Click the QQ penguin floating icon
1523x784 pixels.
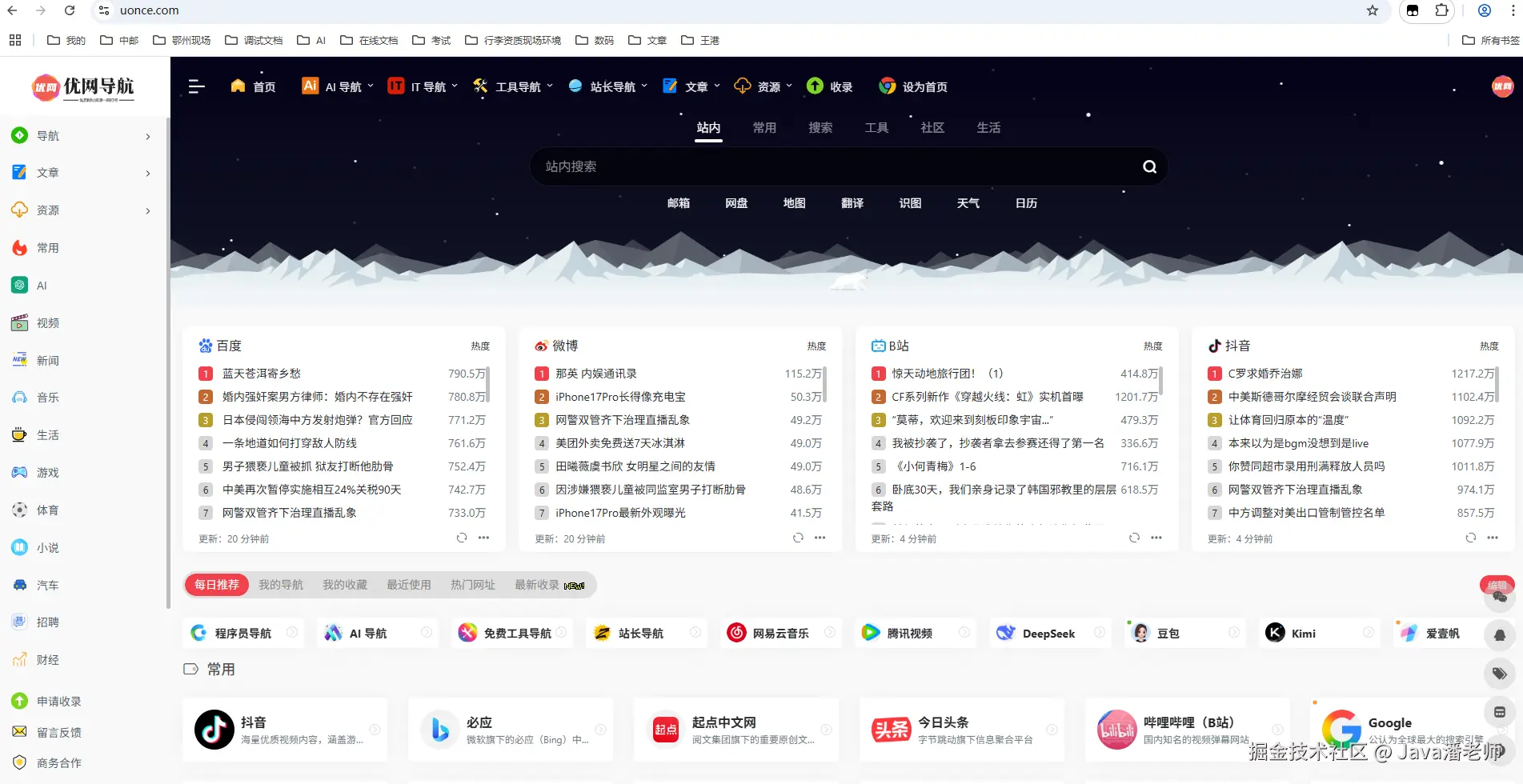[1500, 634]
